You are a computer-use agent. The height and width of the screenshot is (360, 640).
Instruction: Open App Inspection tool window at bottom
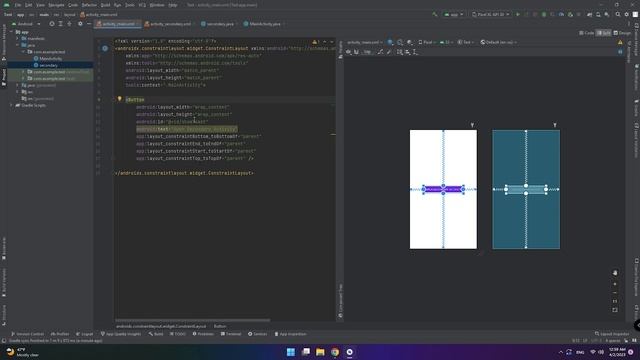click(290, 334)
